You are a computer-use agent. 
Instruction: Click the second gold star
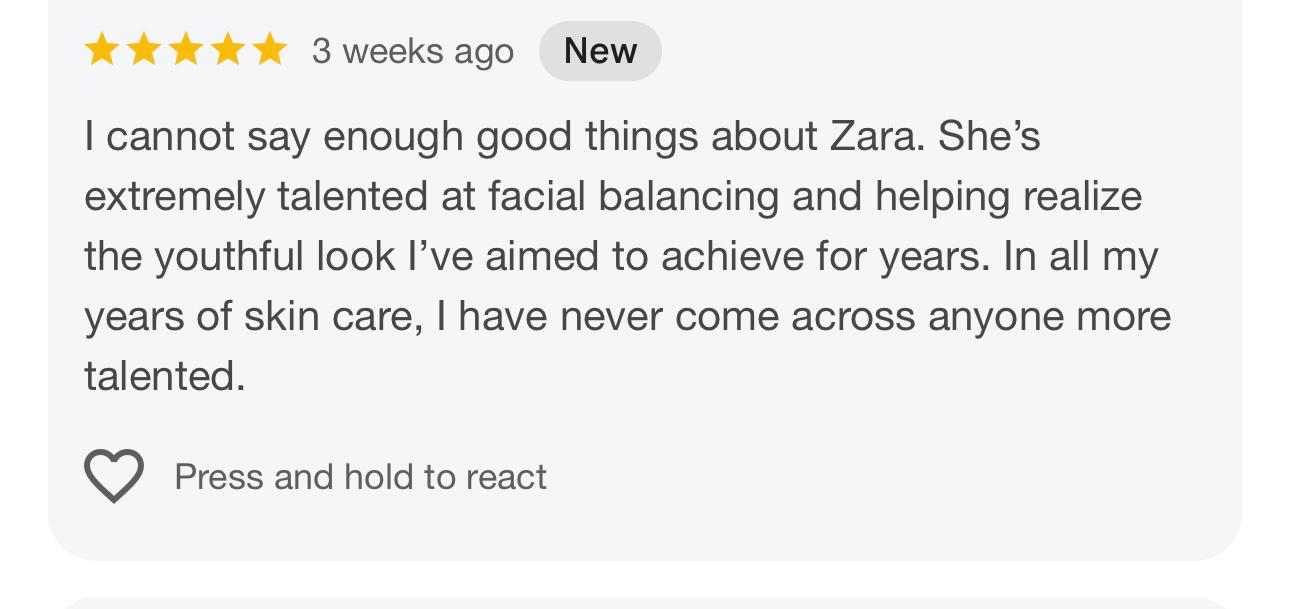click(144, 50)
